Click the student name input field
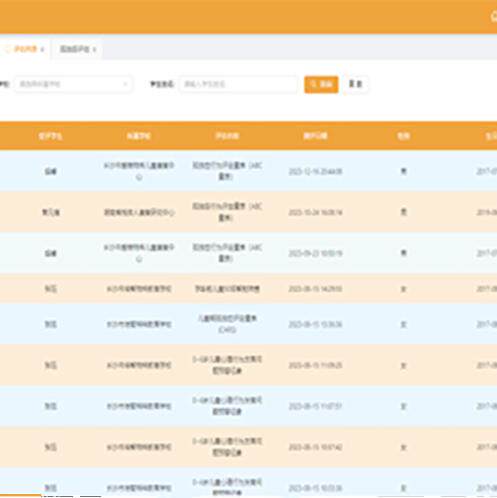Viewport: 497px width, 498px height. (238, 84)
